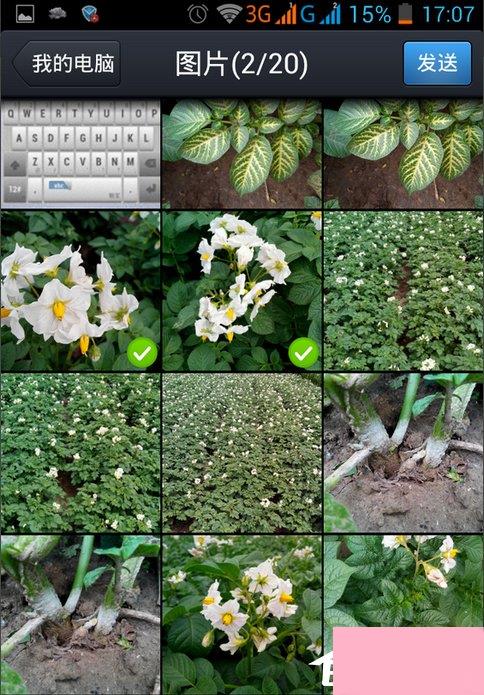Select the first striped leaf plant photo

tap(242, 153)
